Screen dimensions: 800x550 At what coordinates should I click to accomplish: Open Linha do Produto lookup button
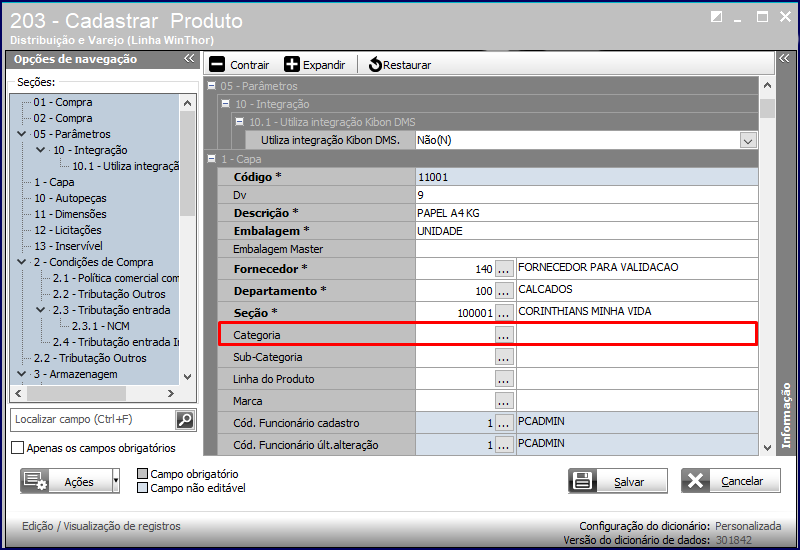[504, 379]
